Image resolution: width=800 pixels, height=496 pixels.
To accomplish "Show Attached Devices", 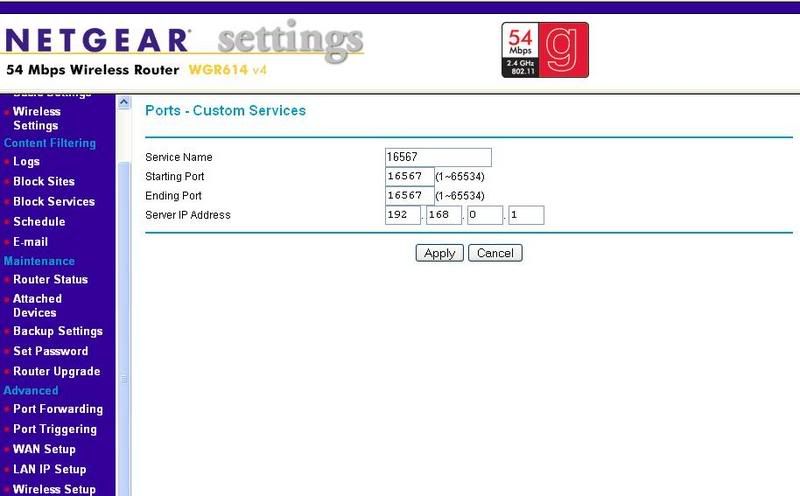I will pyautogui.click(x=37, y=306).
